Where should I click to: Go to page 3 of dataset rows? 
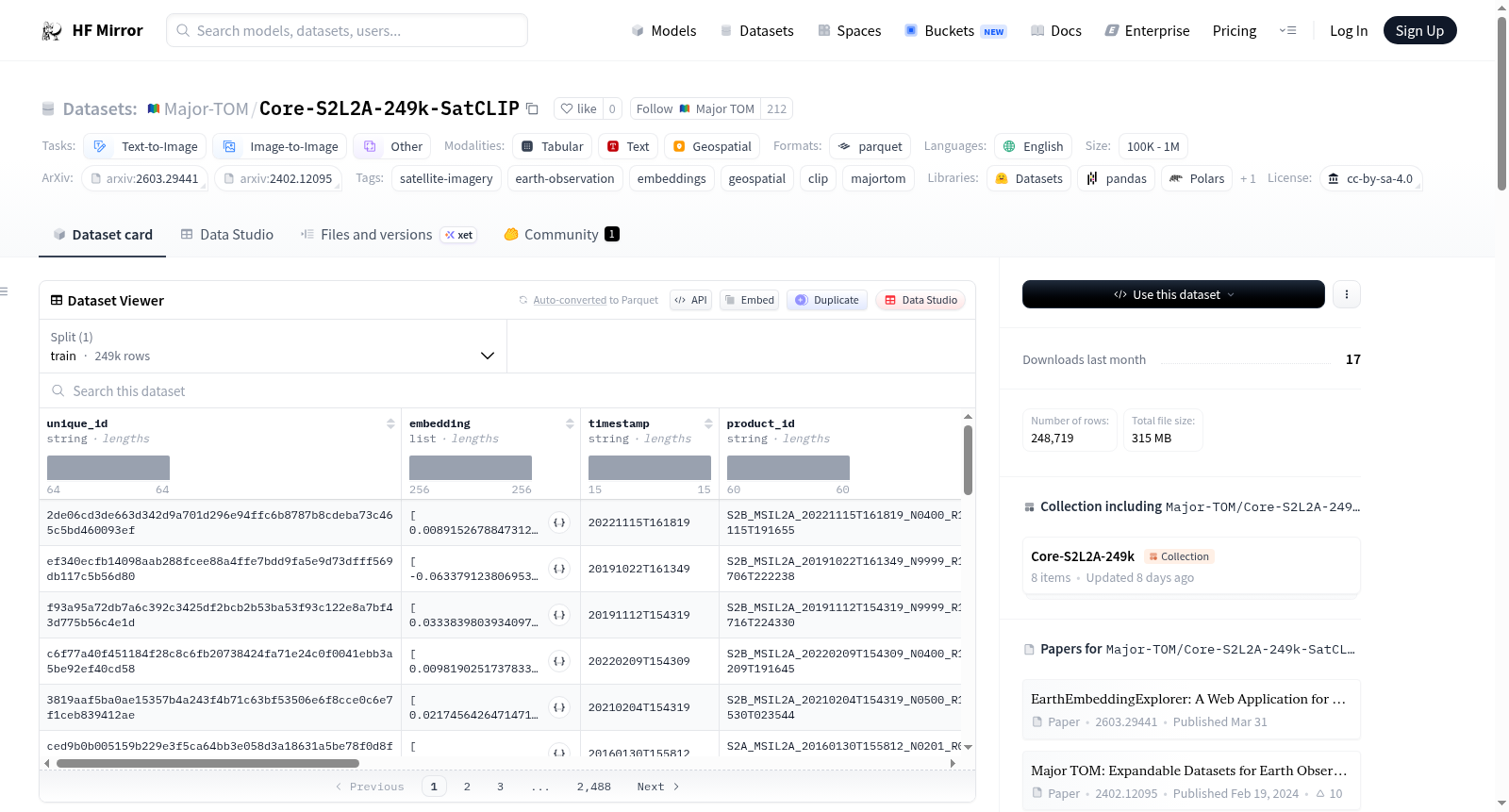pyautogui.click(x=500, y=787)
